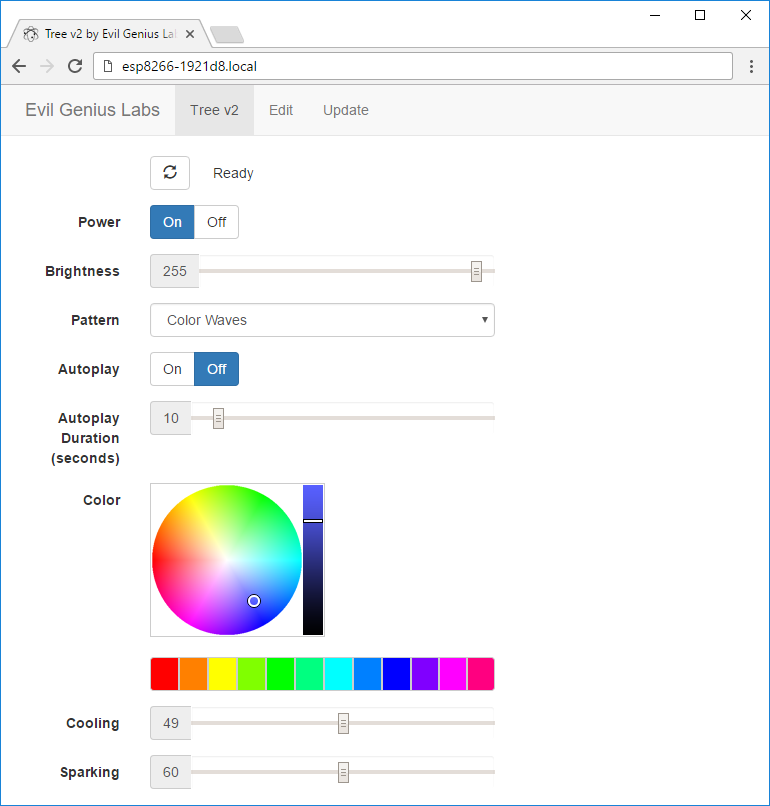Select the cyan color swatch
The height and width of the screenshot is (806, 770).
coord(338,674)
